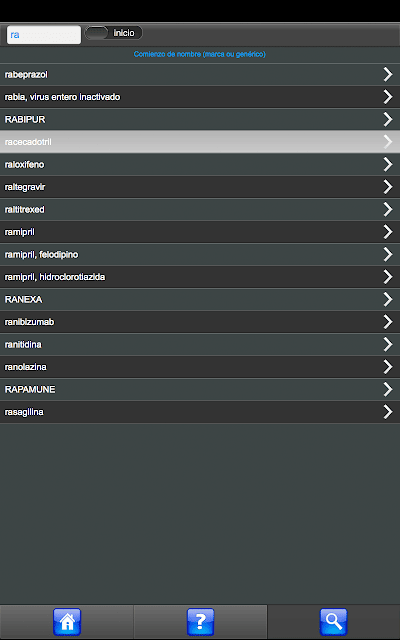Open the ranitidina list item

(x=200, y=344)
